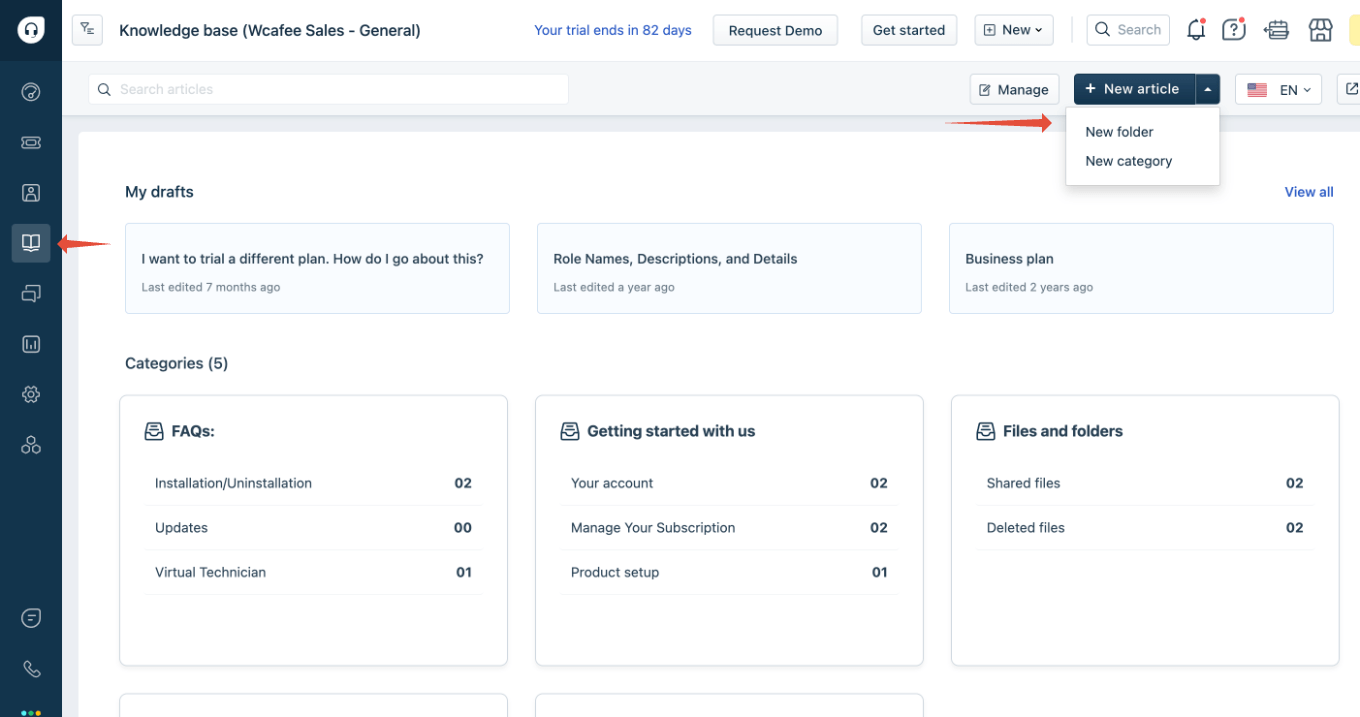Open the EN language dropdown
Image resolution: width=1360 pixels, height=717 pixels.
click(1279, 90)
